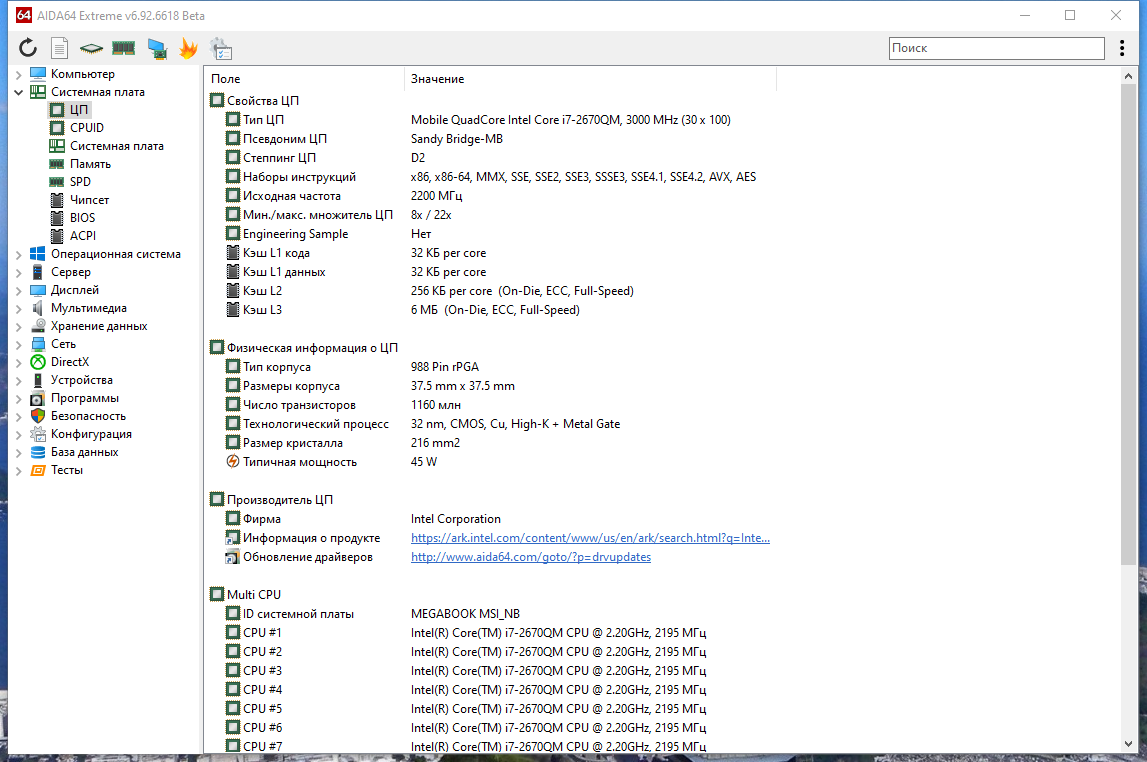Launch the stability test flame icon

(x=189, y=48)
